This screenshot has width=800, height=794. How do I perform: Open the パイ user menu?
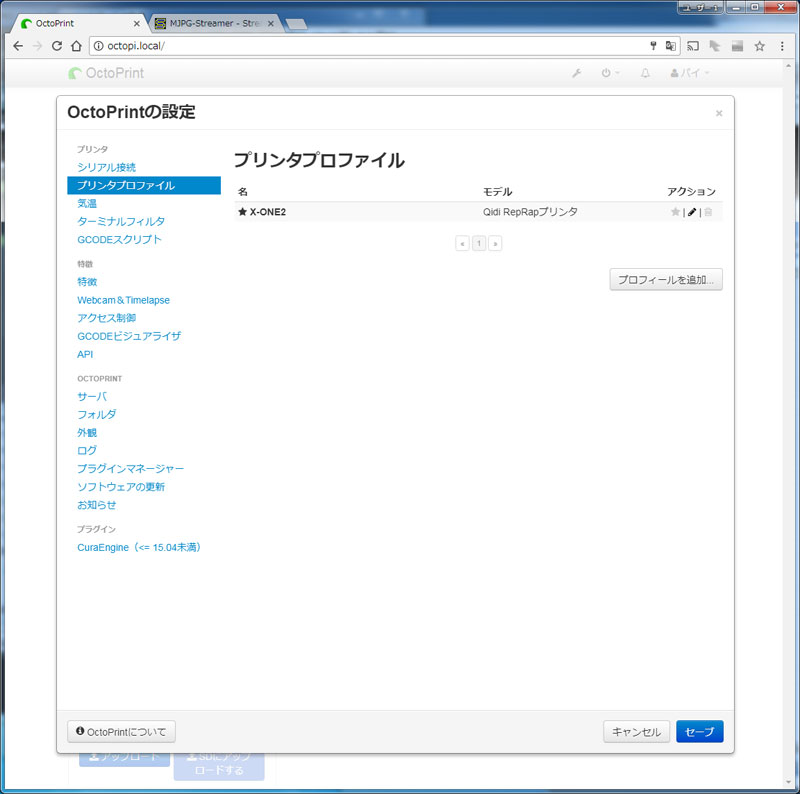point(690,73)
